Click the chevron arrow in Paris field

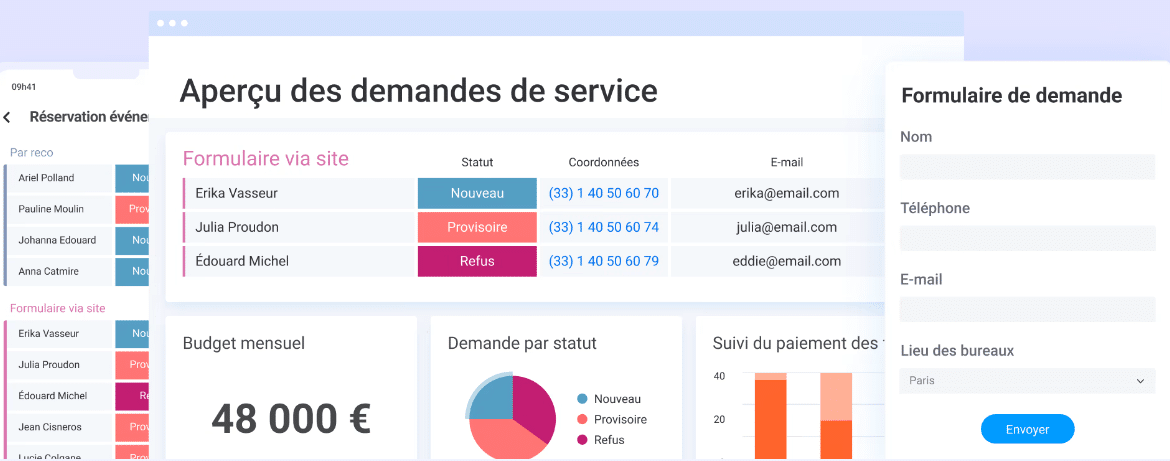(1141, 381)
